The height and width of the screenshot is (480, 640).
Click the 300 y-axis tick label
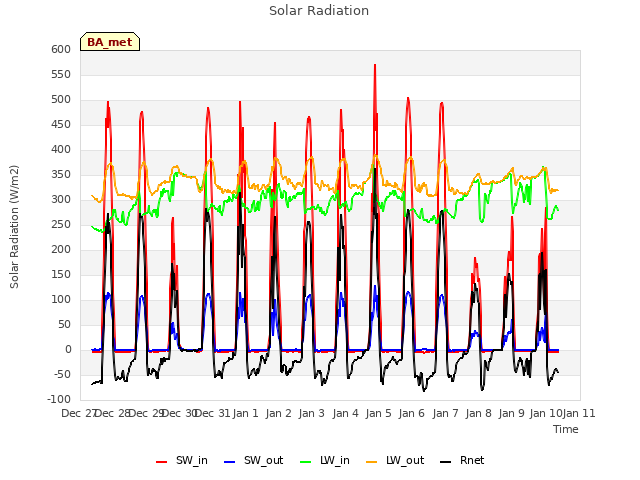(x=61, y=200)
